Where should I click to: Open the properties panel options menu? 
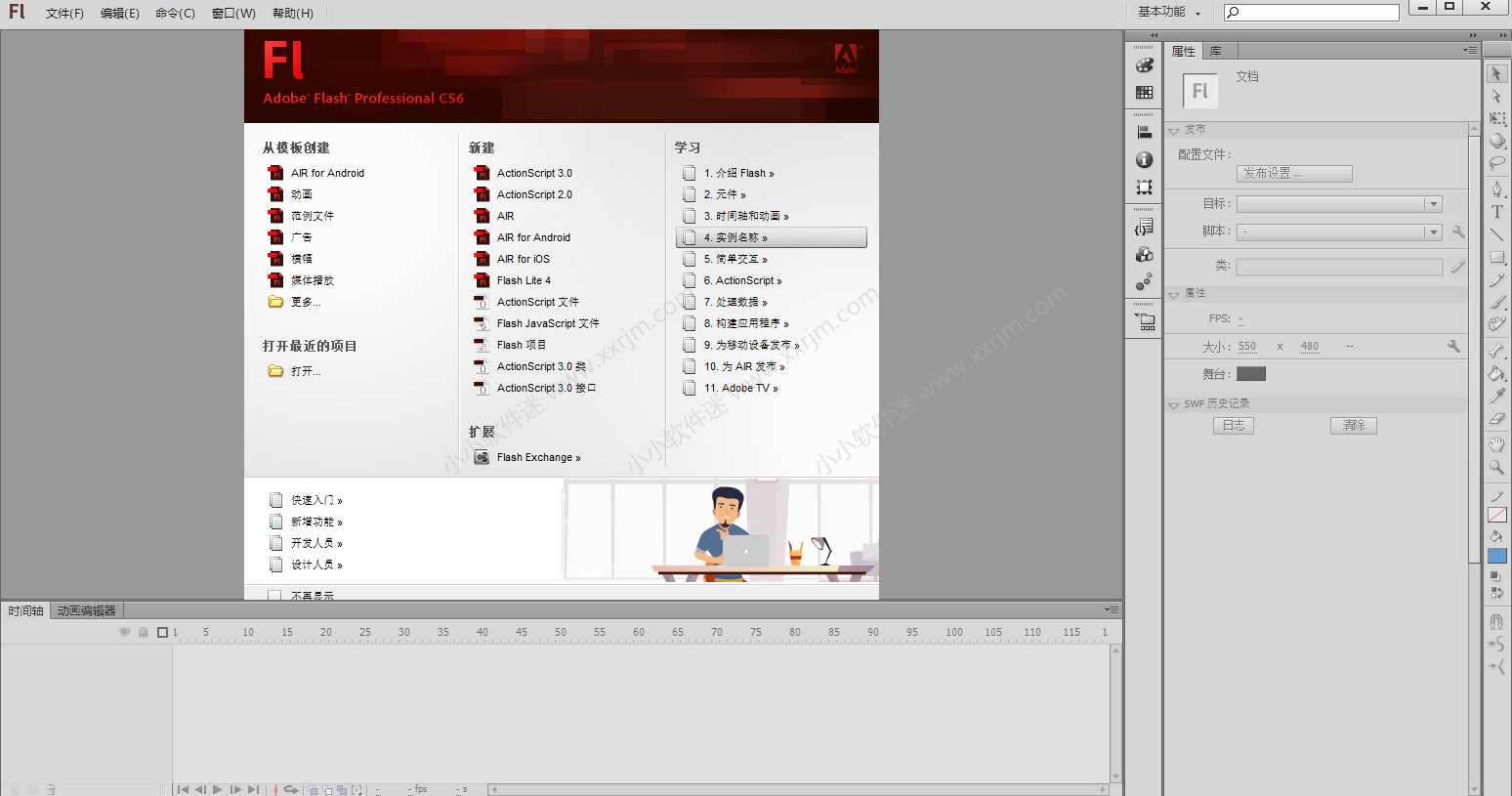tap(1470, 51)
